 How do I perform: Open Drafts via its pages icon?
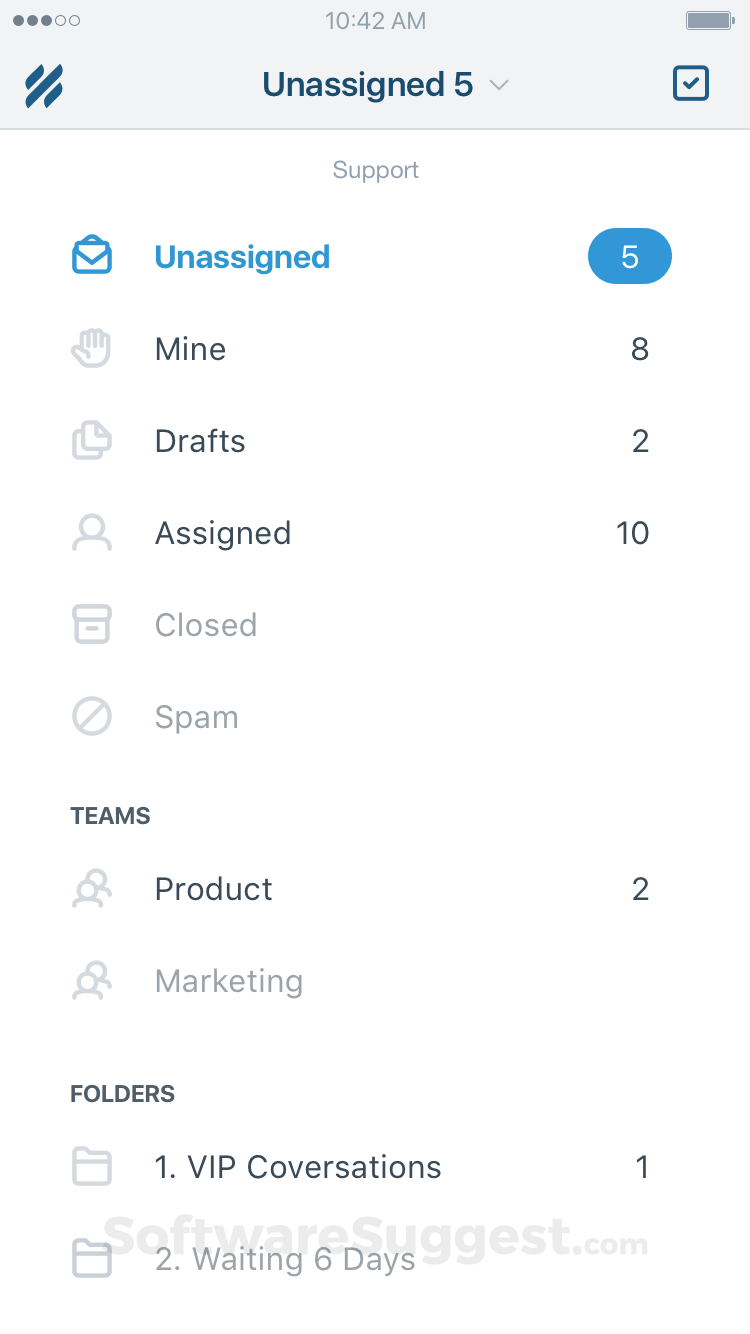(x=91, y=440)
